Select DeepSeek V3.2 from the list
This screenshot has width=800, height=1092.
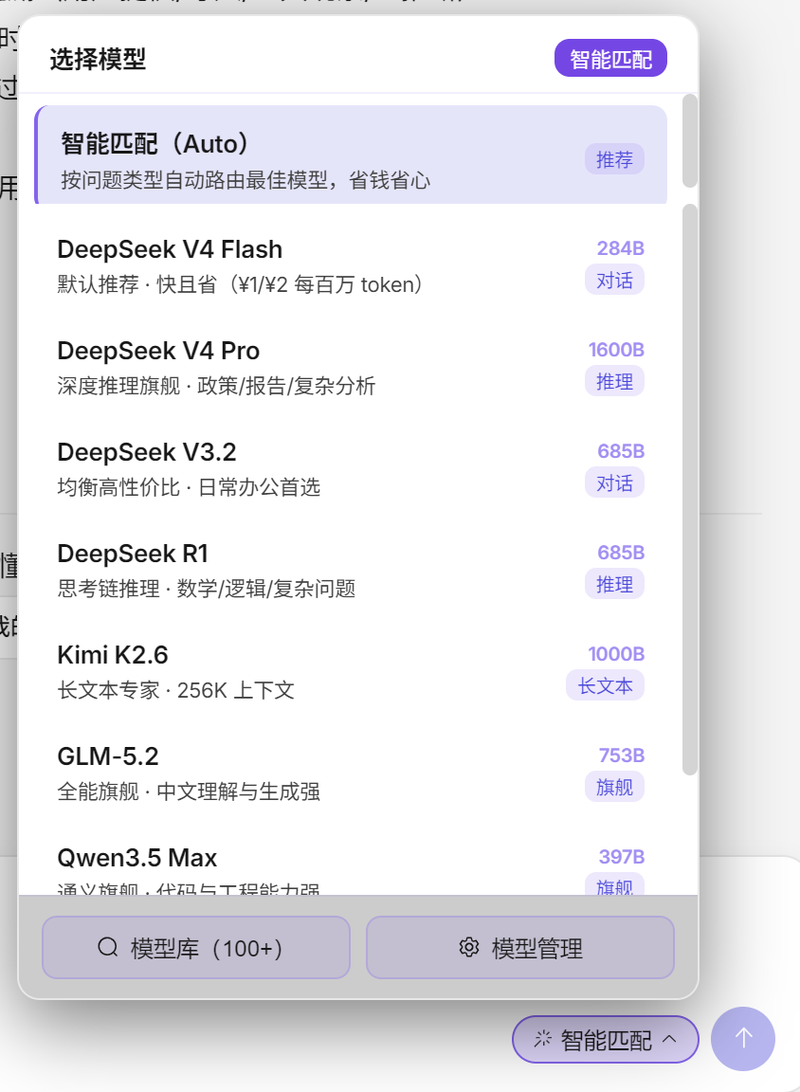point(351,469)
